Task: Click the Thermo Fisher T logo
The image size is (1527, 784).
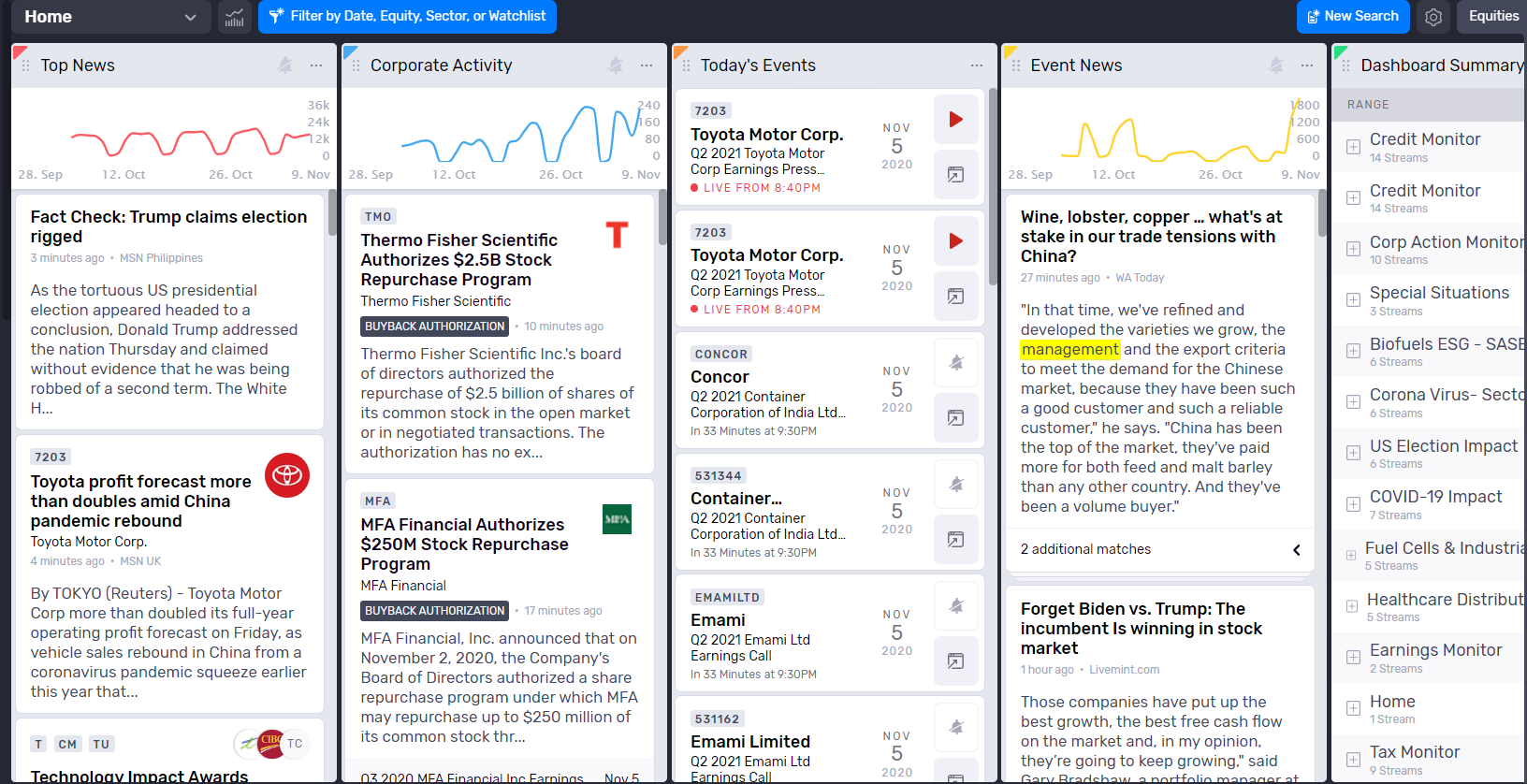Action: click(x=617, y=235)
